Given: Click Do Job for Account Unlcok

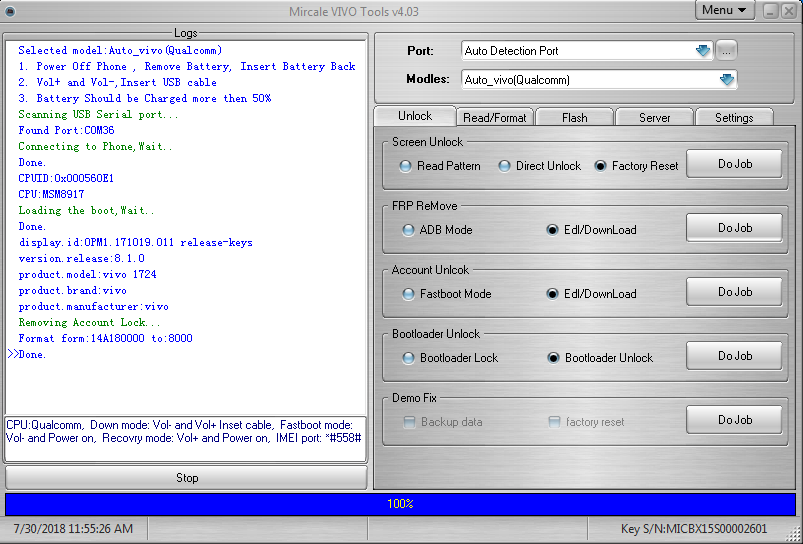Looking at the screenshot, I should [734, 292].
